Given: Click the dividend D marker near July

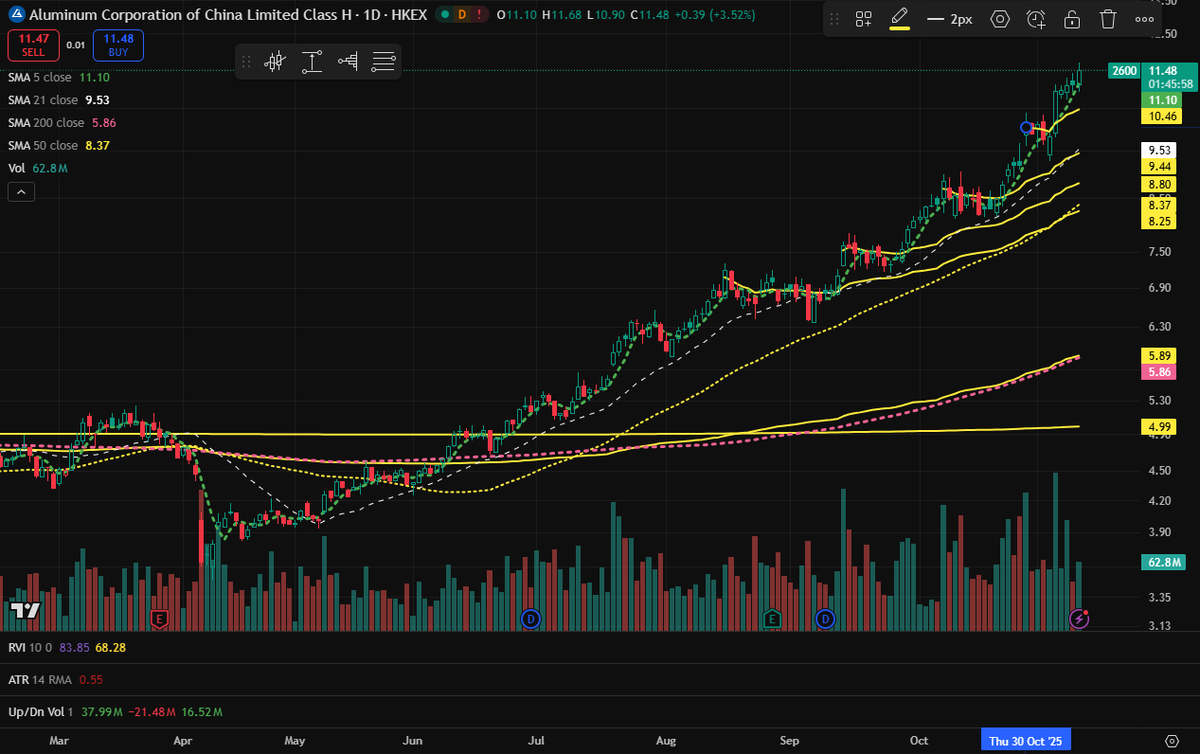Looking at the screenshot, I should pos(531,618).
